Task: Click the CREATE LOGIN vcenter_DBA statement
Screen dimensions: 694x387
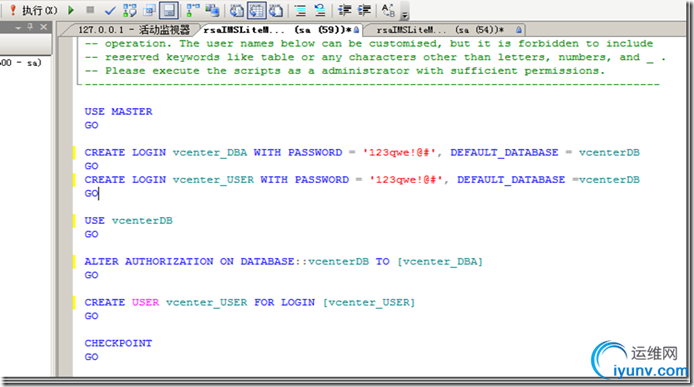Action: 362,152
